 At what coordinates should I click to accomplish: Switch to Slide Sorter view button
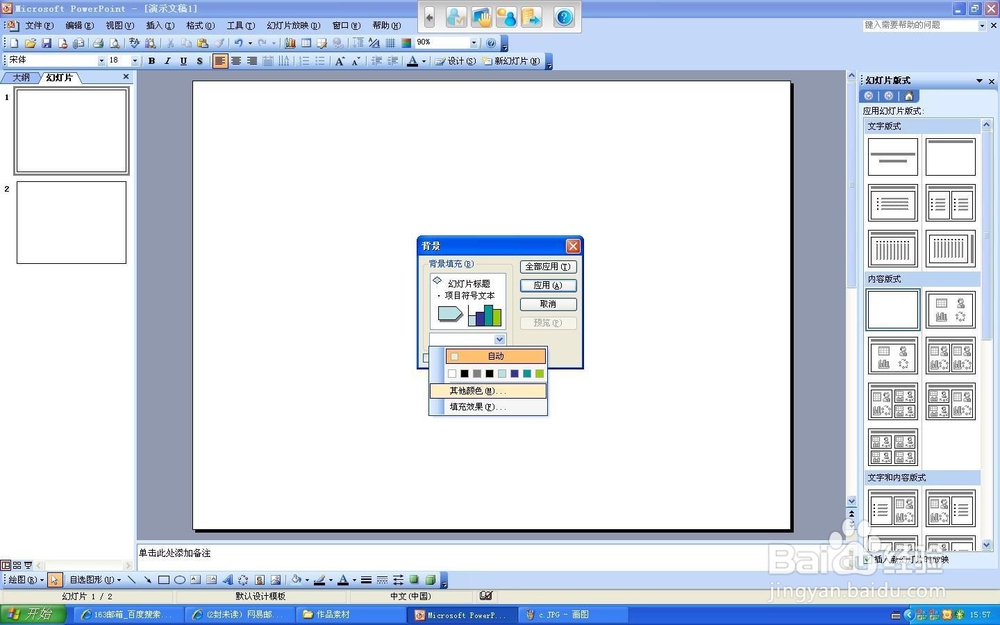[x=17, y=565]
